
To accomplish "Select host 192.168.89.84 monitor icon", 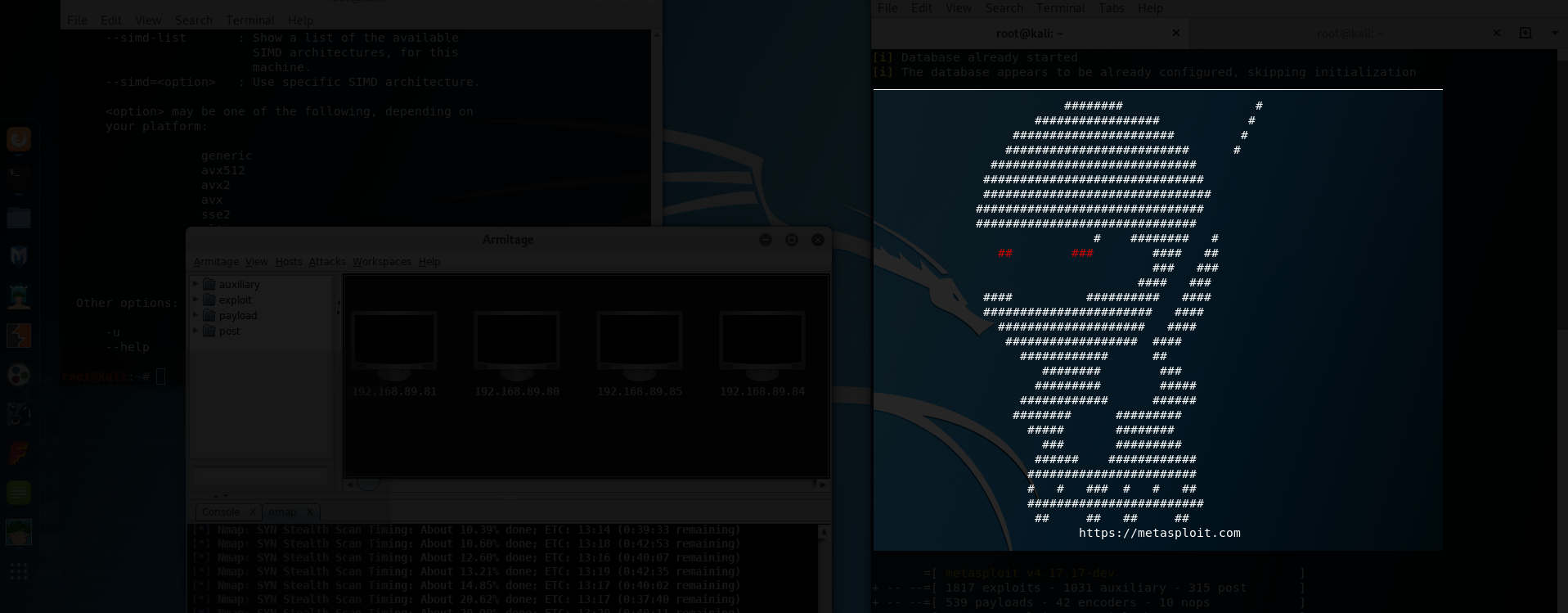I will click(x=762, y=345).
